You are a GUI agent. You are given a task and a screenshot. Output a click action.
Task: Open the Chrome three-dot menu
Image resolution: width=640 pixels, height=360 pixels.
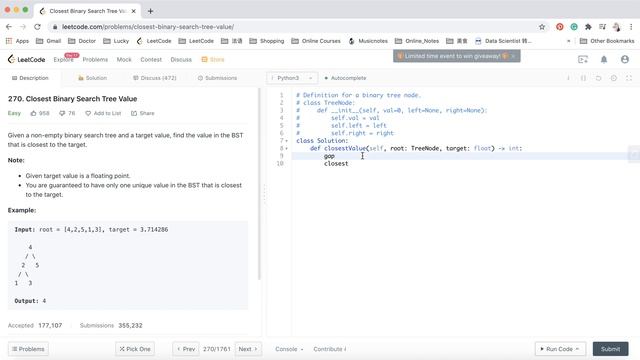point(631,27)
